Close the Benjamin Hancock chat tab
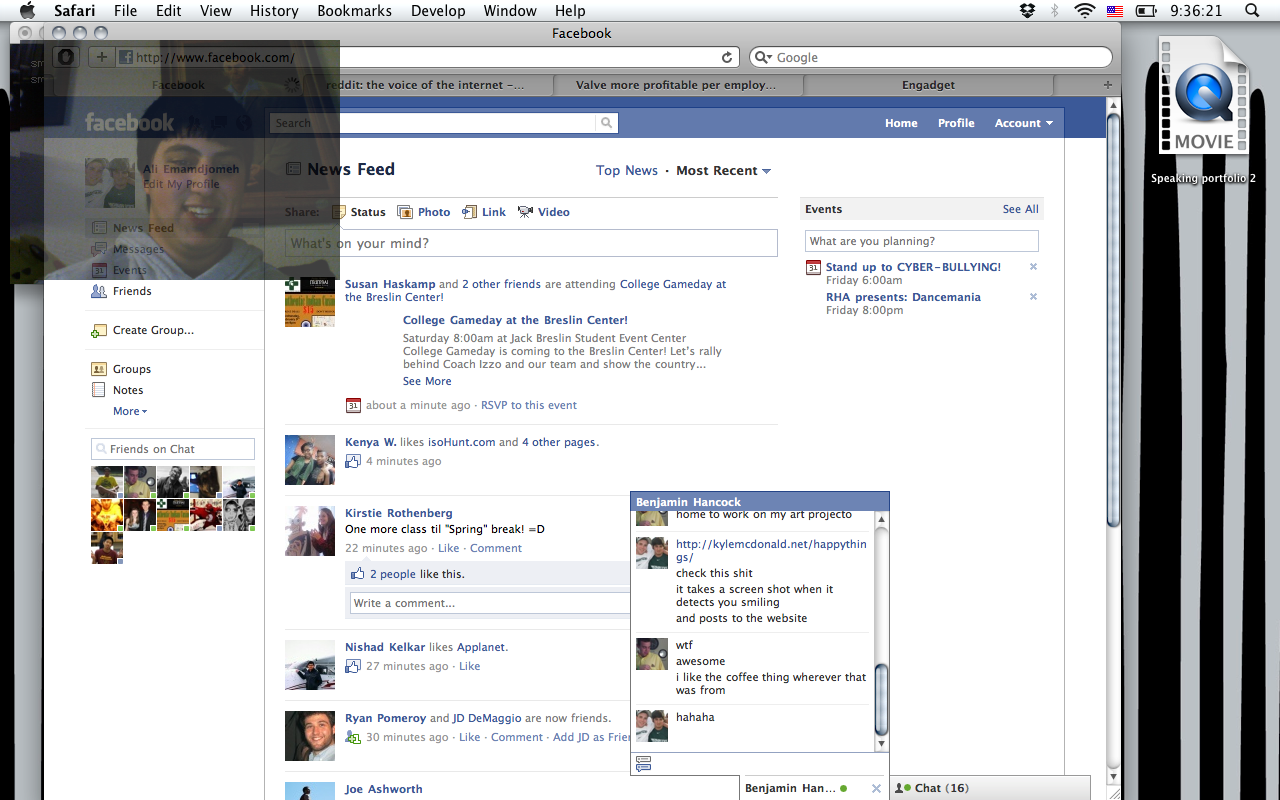 [876, 788]
